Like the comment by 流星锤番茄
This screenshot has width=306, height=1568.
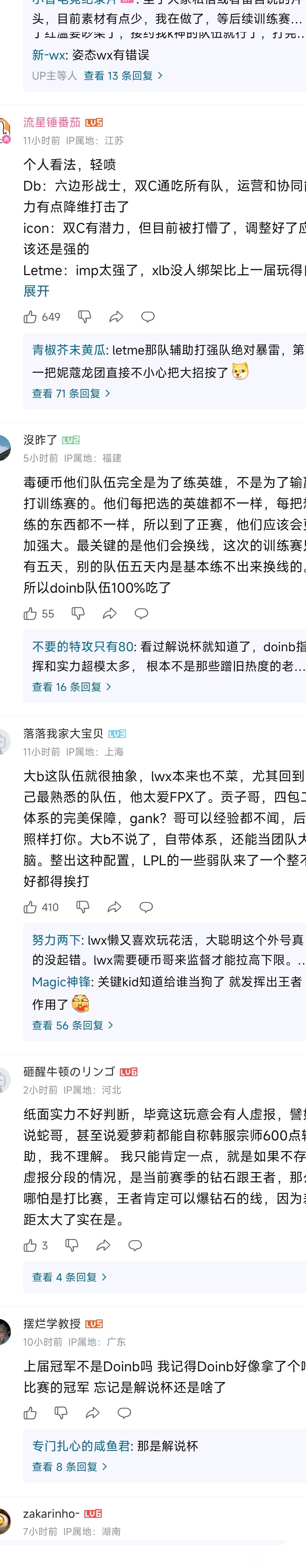(30, 317)
